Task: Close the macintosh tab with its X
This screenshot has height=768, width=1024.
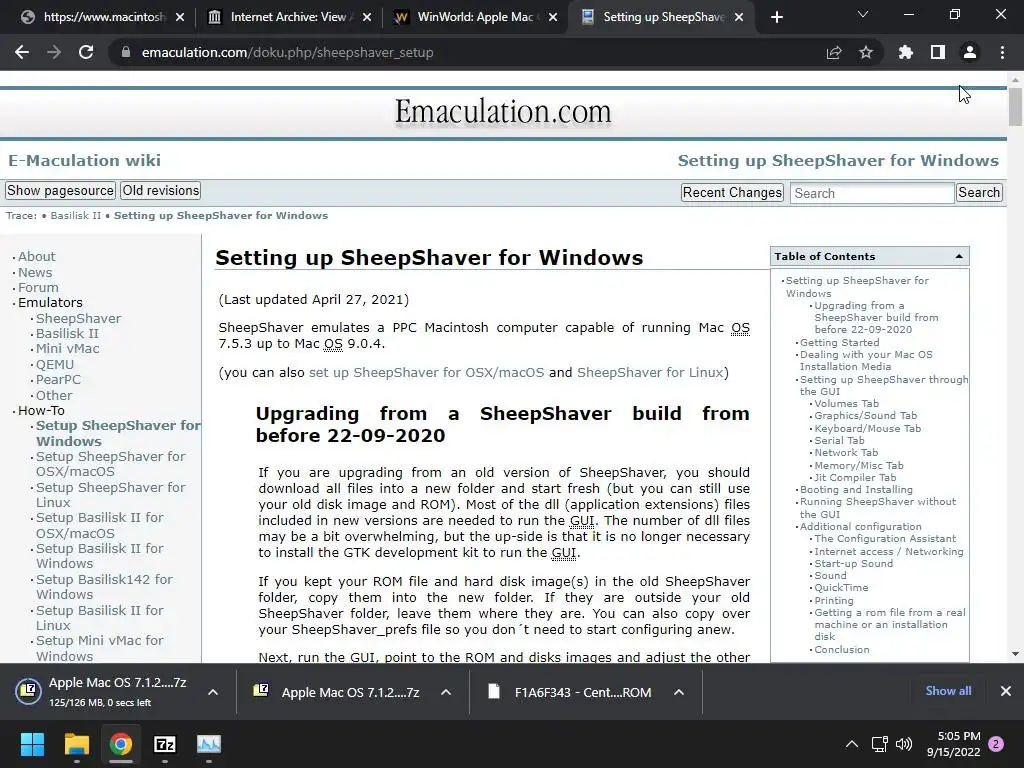Action: 180,17
